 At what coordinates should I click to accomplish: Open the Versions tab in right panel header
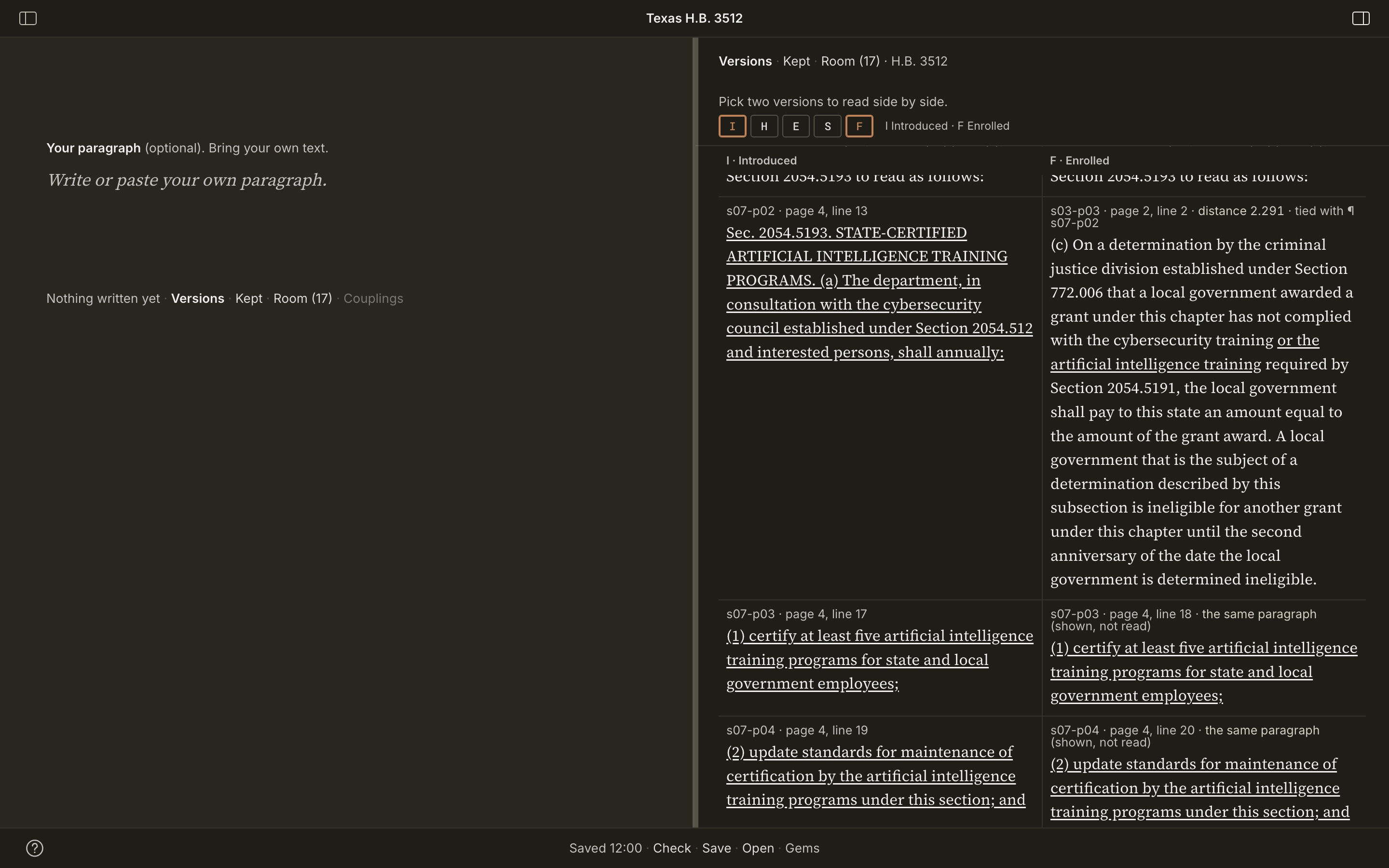[x=745, y=61]
